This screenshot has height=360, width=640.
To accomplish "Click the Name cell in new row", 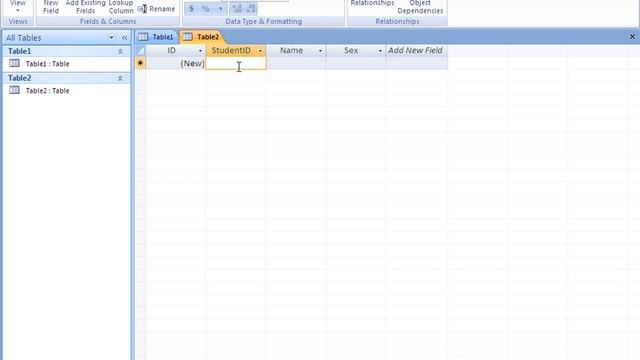I will [296, 63].
